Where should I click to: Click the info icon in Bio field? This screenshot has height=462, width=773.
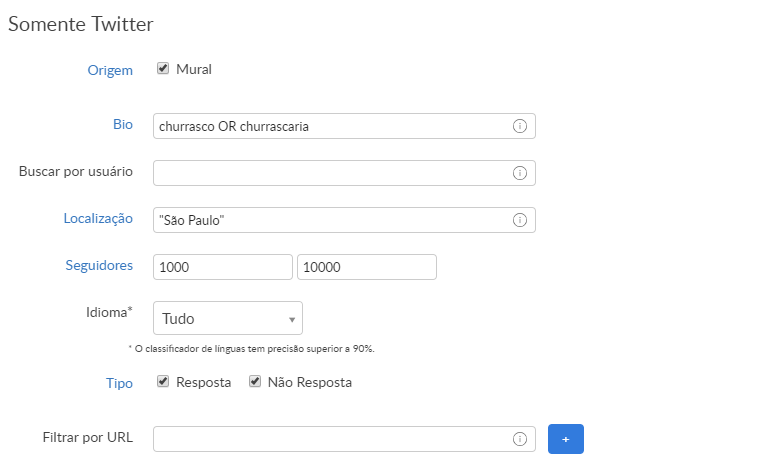pos(520,126)
